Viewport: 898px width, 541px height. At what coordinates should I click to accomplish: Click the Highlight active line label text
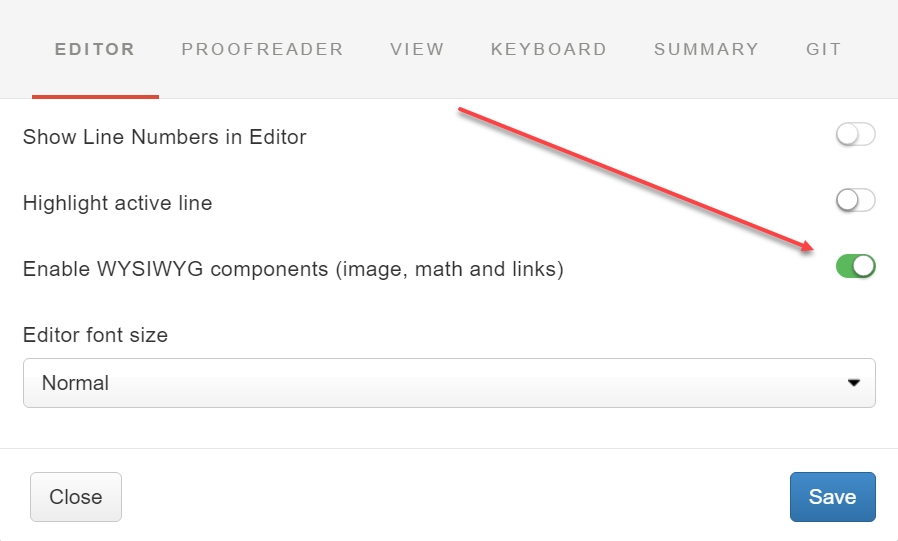click(x=117, y=203)
